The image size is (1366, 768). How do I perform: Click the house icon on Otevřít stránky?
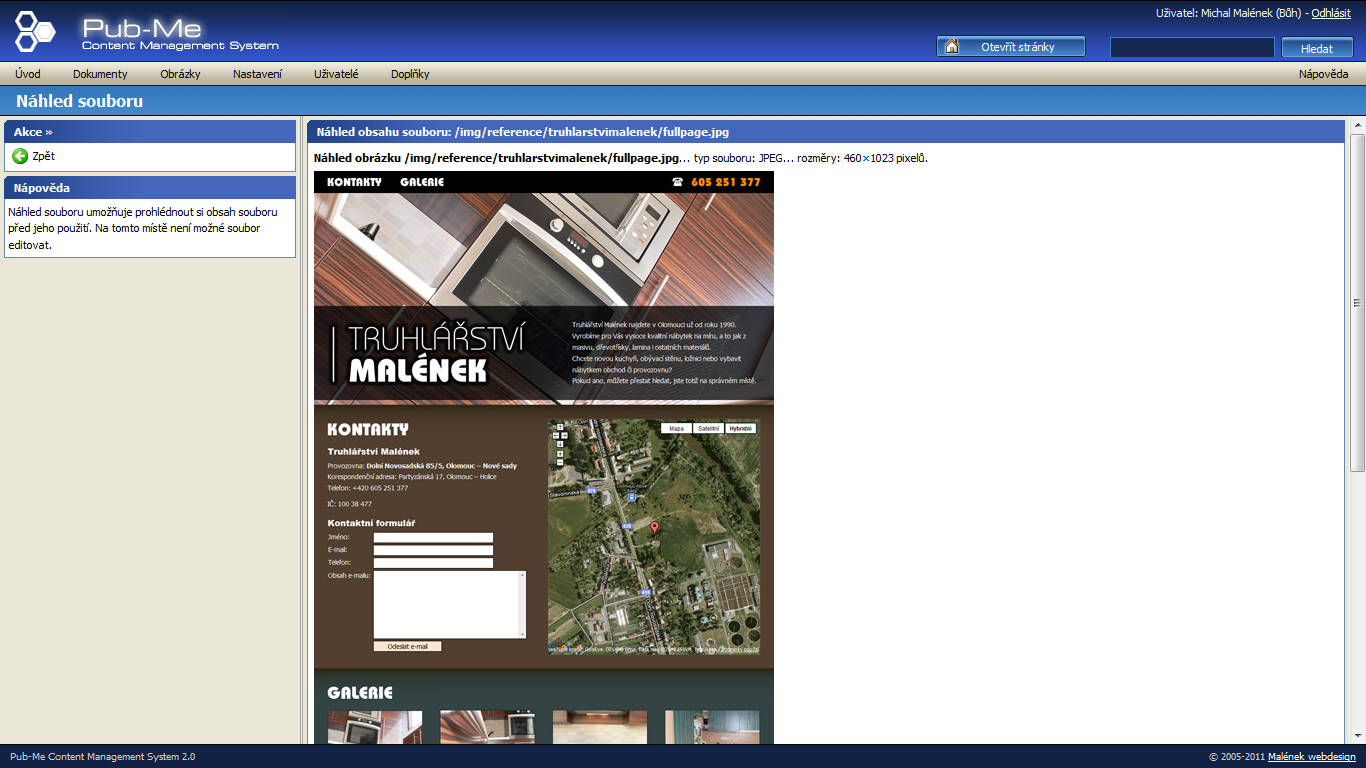[952, 46]
